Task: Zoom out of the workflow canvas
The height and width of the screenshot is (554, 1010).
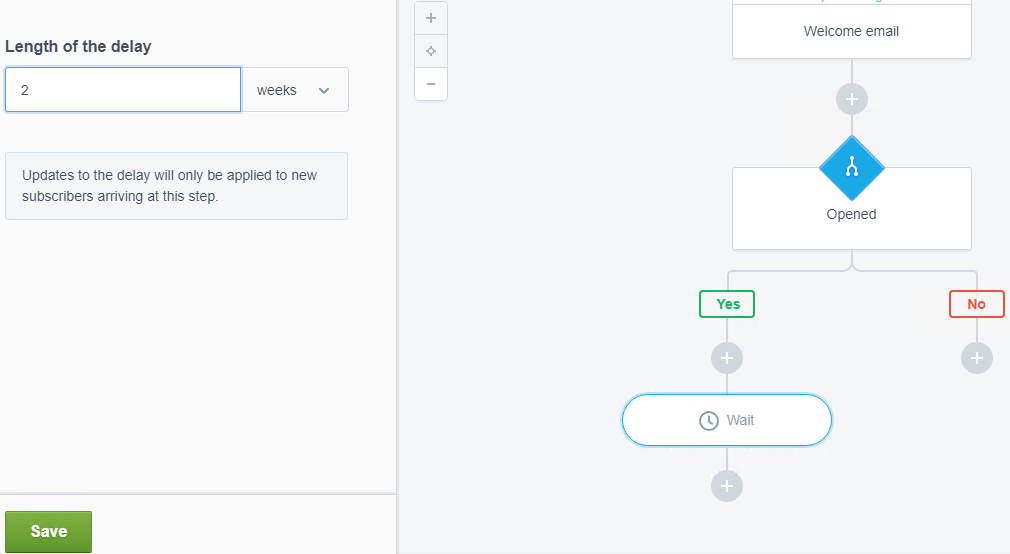Action: click(431, 84)
